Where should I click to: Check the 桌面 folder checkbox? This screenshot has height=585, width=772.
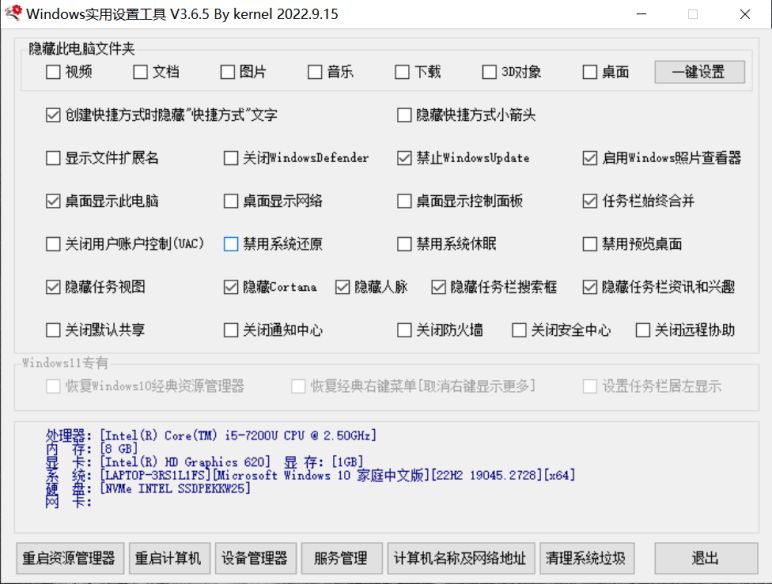click(x=590, y=72)
